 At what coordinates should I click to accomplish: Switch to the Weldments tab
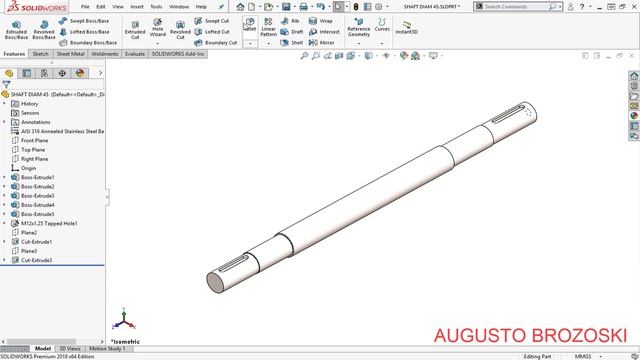(x=104, y=54)
